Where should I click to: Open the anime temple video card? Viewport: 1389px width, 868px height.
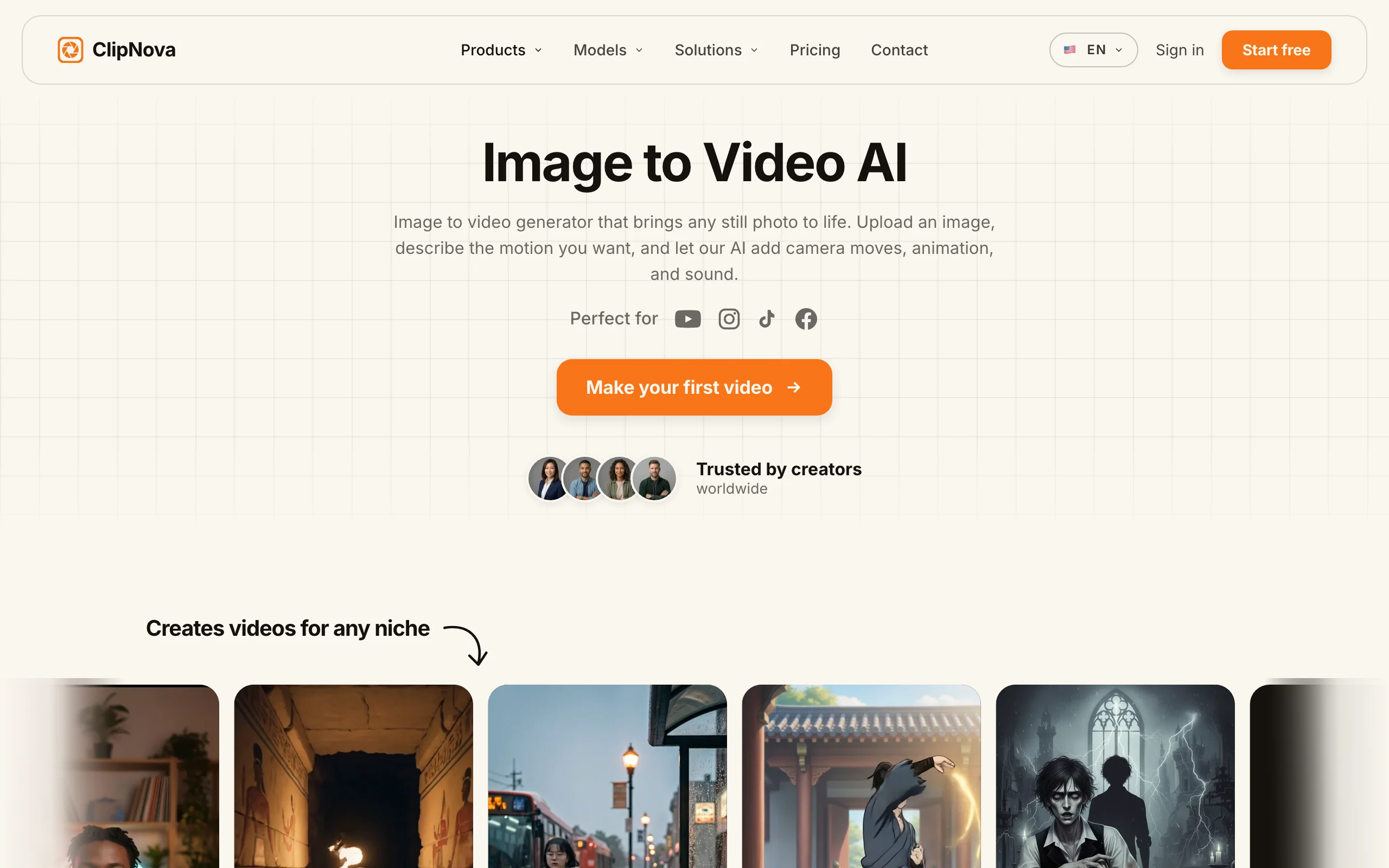point(861,776)
